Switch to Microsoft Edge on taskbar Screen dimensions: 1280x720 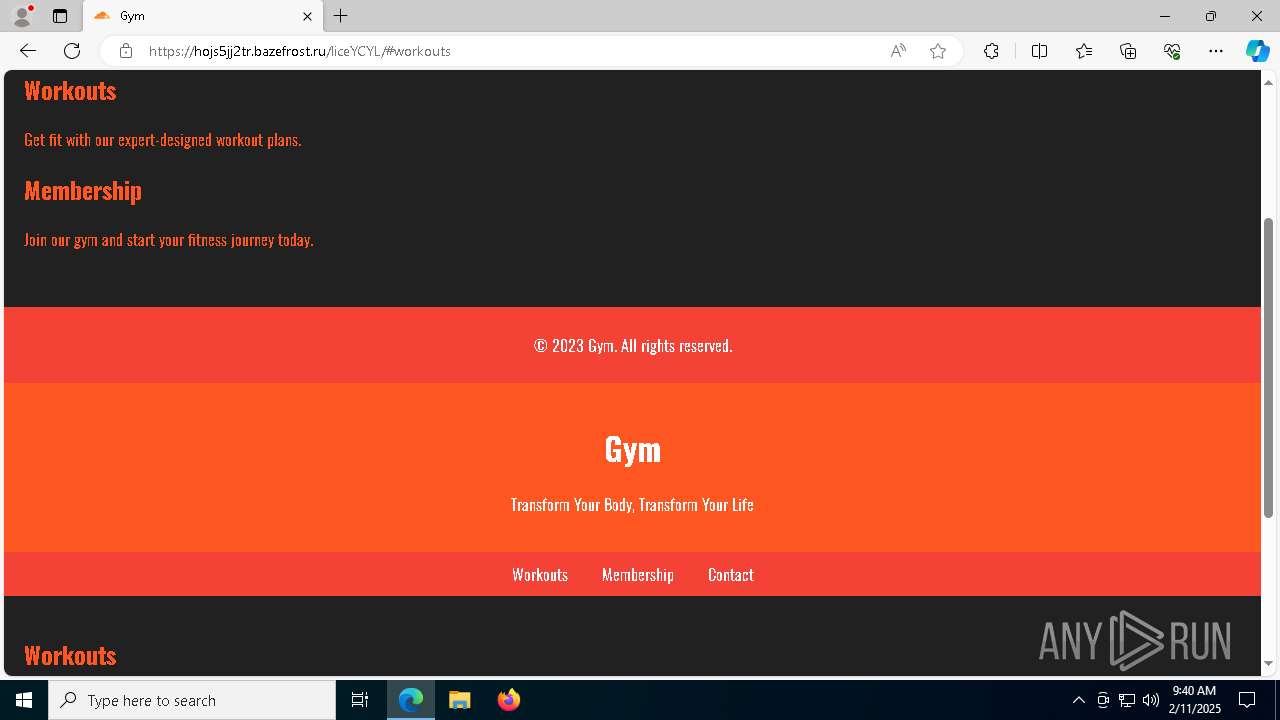pos(411,700)
